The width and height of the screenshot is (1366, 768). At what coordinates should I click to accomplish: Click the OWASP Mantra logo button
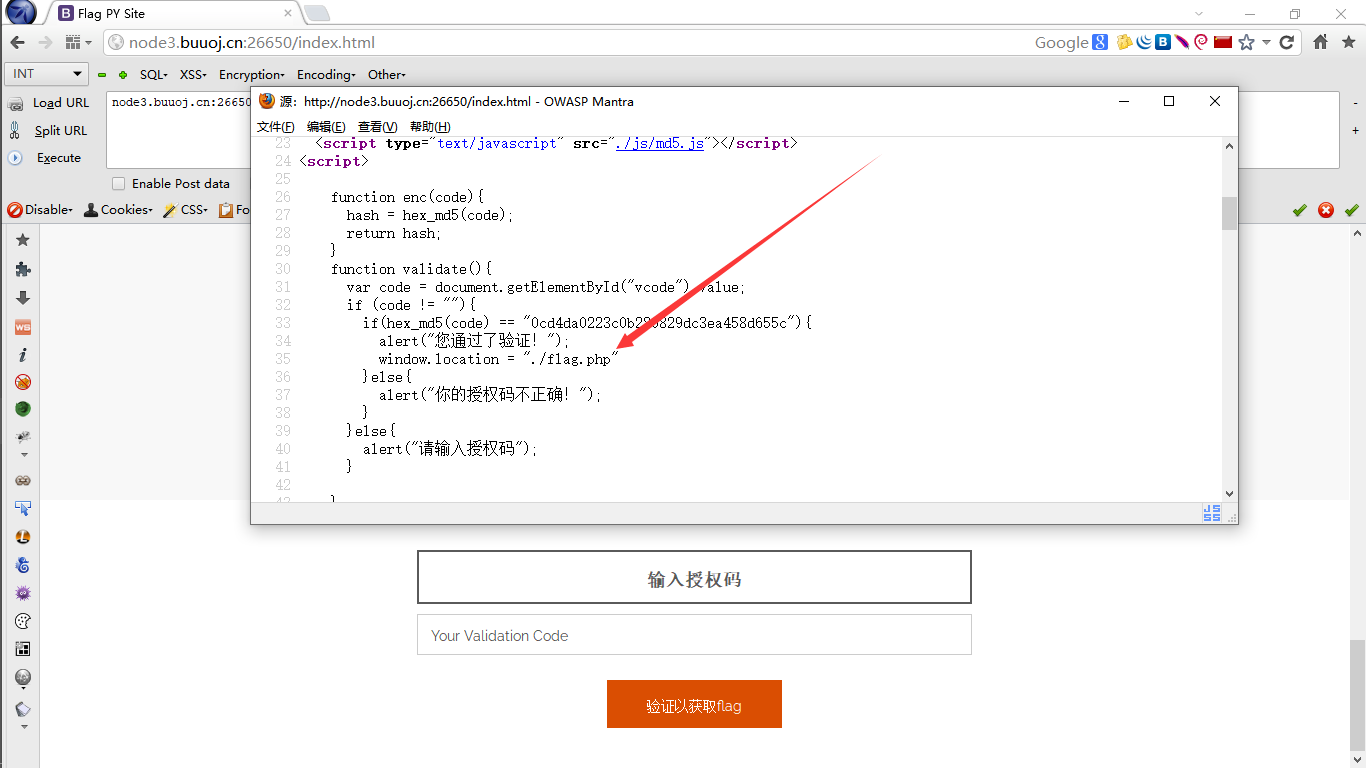[x=20, y=12]
